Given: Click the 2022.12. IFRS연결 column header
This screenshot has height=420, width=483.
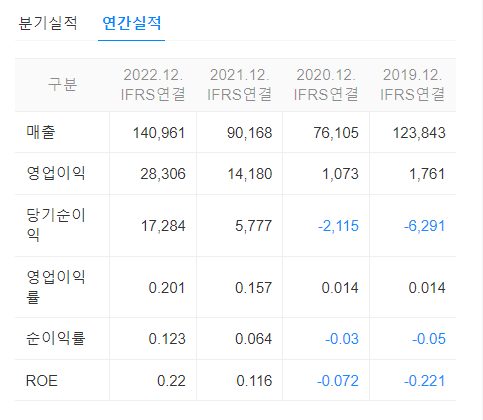Looking at the screenshot, I should click(153, 85).
